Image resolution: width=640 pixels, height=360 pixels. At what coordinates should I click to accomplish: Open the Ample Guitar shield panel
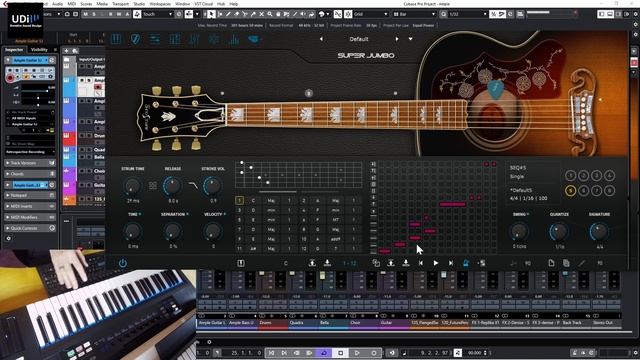tap(135, 39)
